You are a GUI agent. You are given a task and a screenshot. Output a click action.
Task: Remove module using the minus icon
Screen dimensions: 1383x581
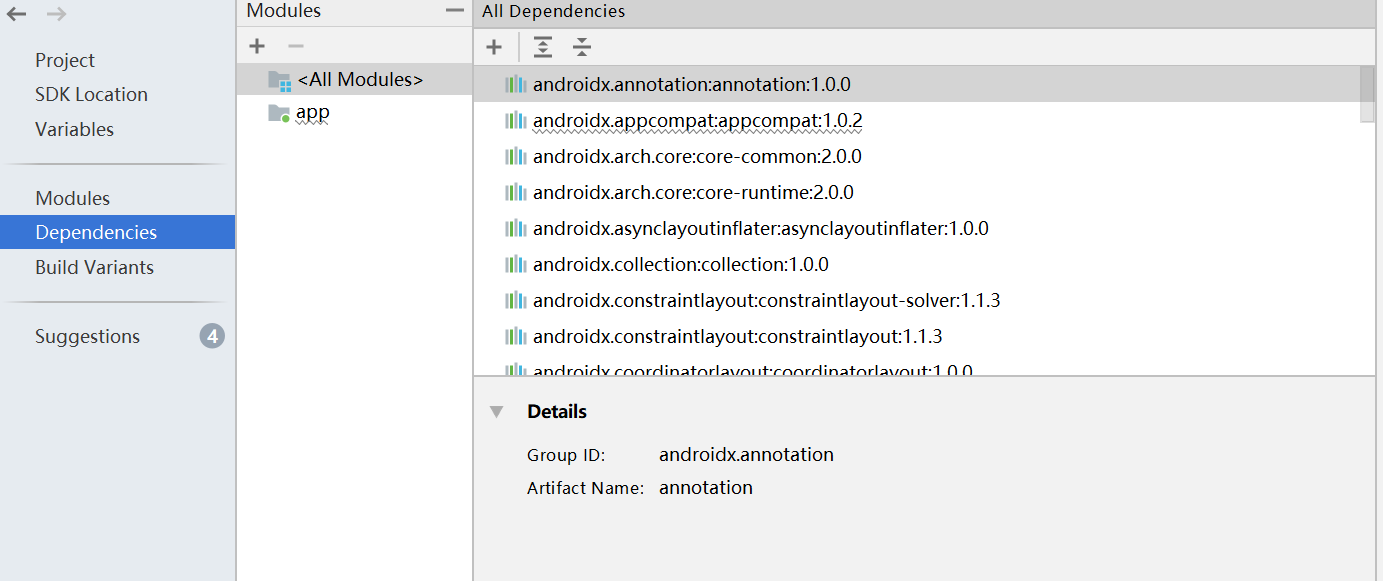(295, 46)
